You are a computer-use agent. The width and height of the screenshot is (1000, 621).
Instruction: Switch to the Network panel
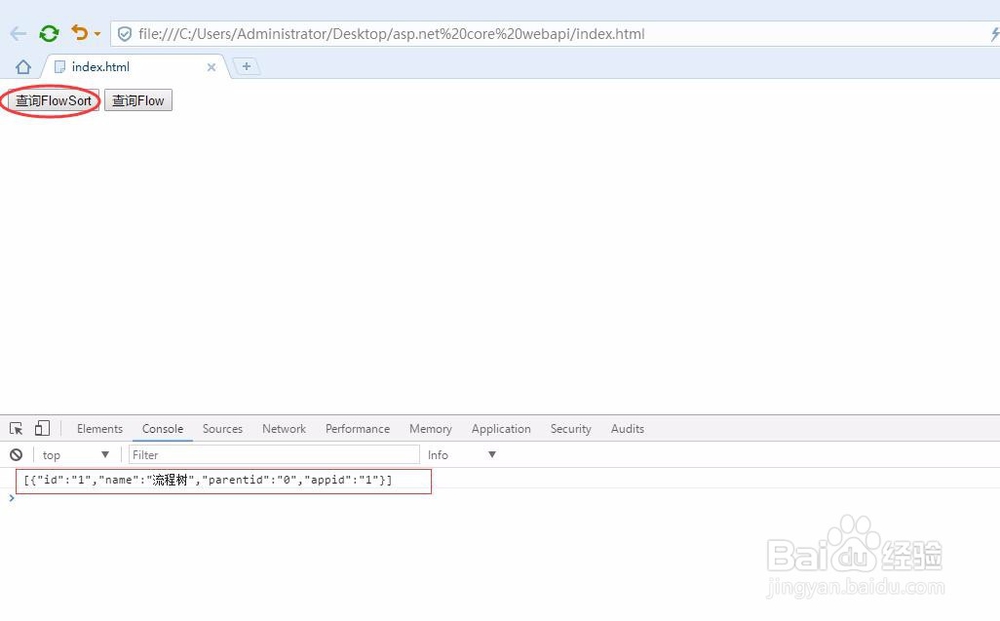pyautogui.click(x=283, y=428)
